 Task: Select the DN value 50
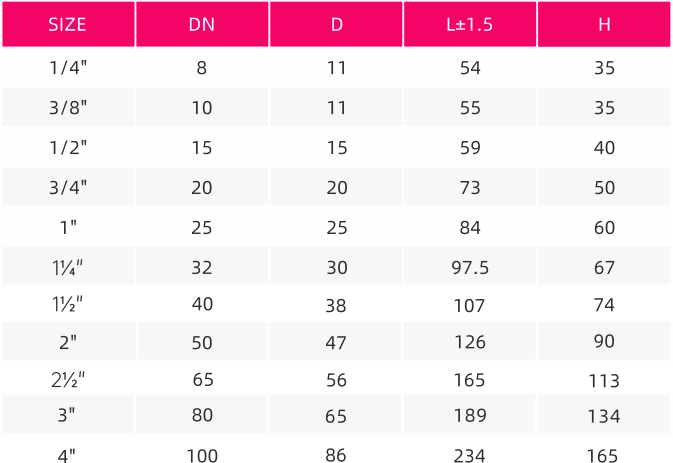(202, 342)
